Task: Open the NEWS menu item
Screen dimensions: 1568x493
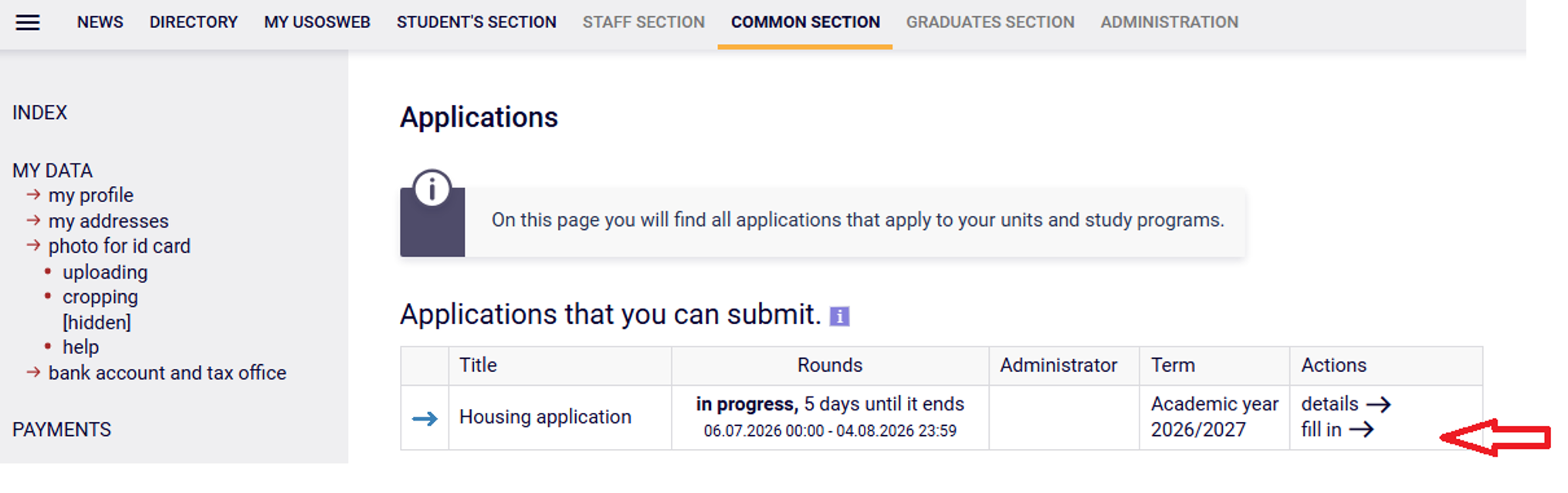Action: pyautogui.click(x=100, y=22)
